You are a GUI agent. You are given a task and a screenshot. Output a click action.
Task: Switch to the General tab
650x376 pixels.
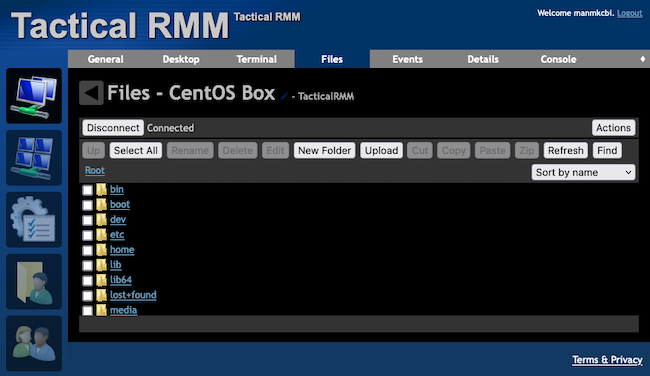click(105, 59)
